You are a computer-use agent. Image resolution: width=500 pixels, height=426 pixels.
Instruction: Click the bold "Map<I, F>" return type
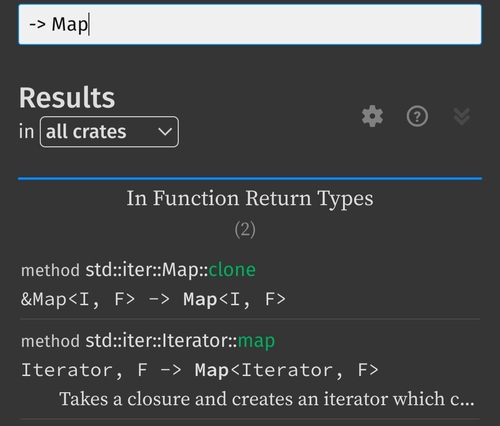235,299
